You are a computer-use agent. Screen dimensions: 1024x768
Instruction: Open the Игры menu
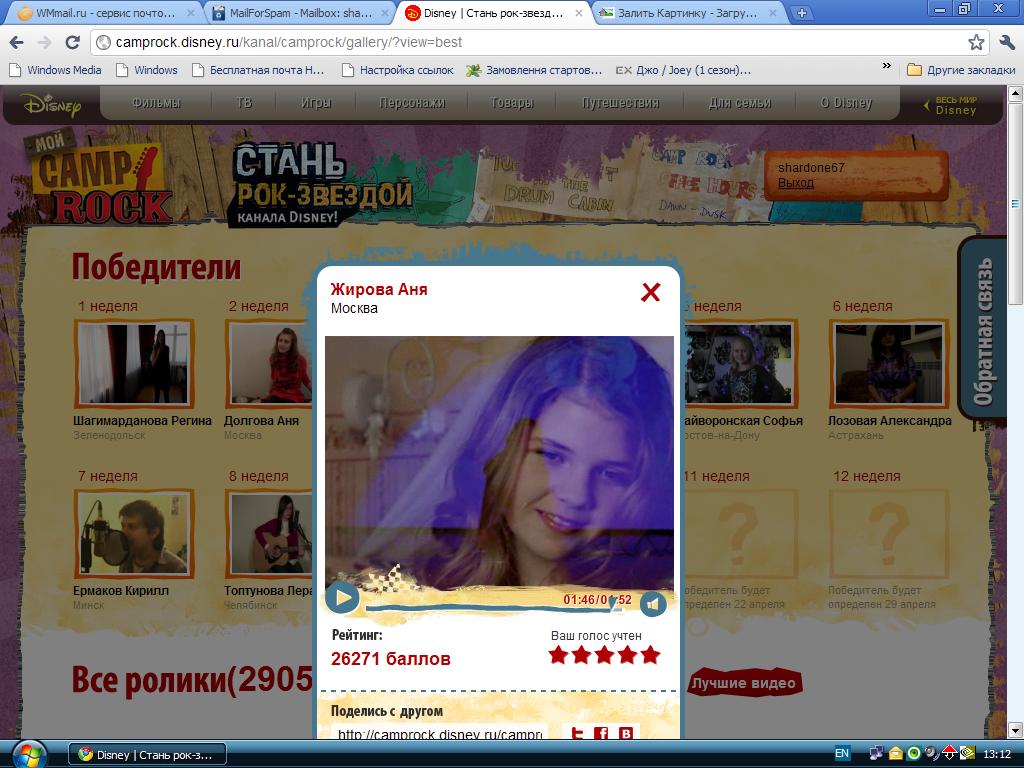click(316, 103)
